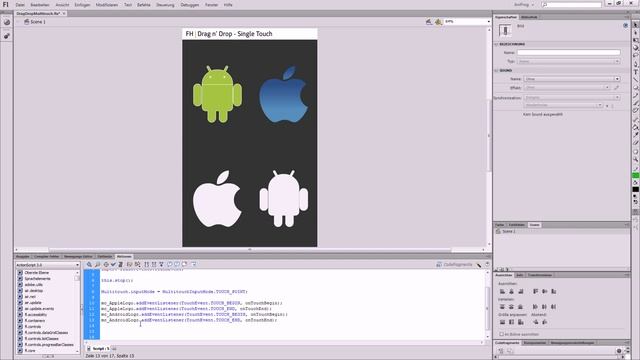Select the green Android logo on stage
The width and height of the screenshot is (640, 360).
[217, 94]
